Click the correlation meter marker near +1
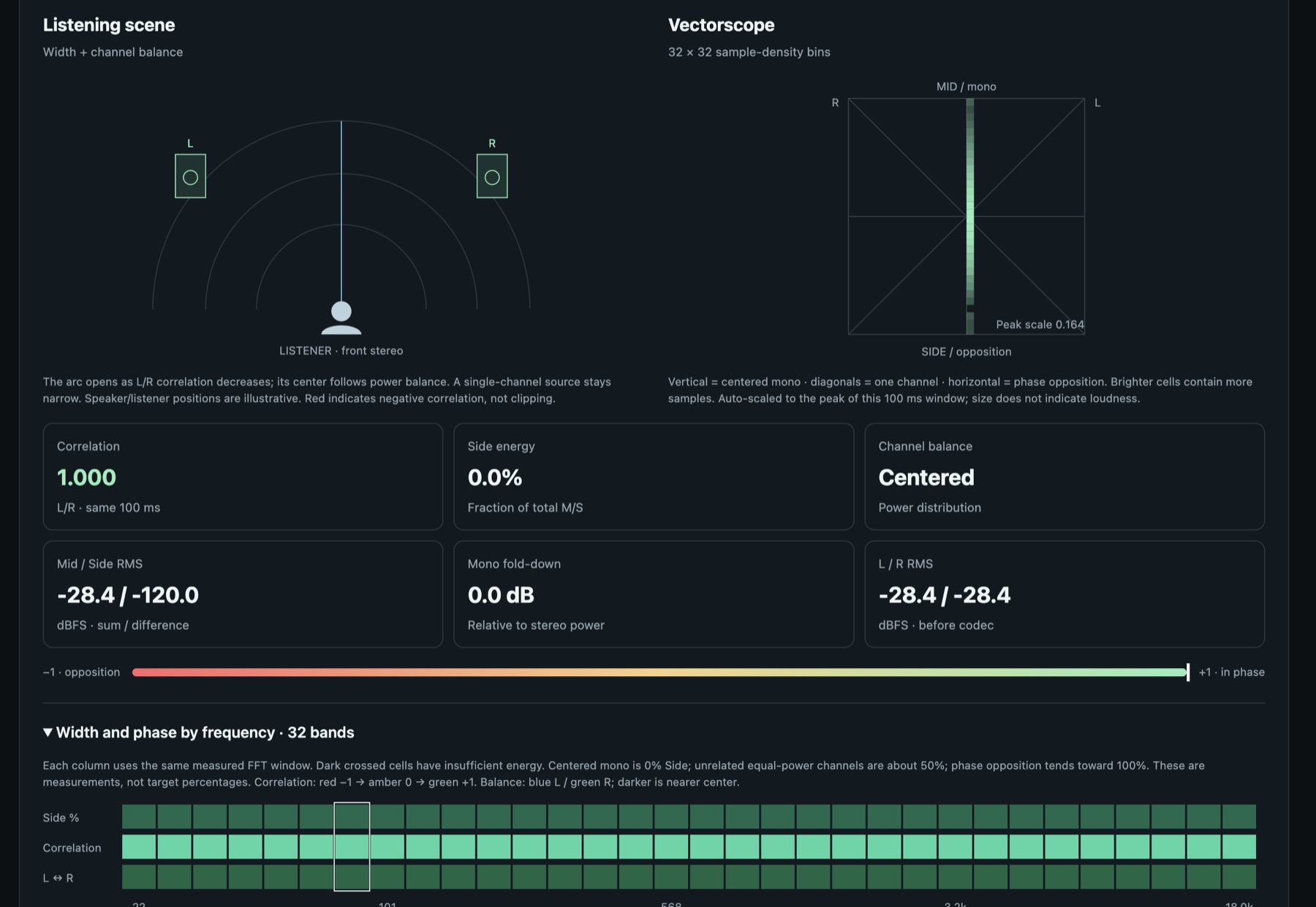 pyautogui.click(x=1188, y=672)
